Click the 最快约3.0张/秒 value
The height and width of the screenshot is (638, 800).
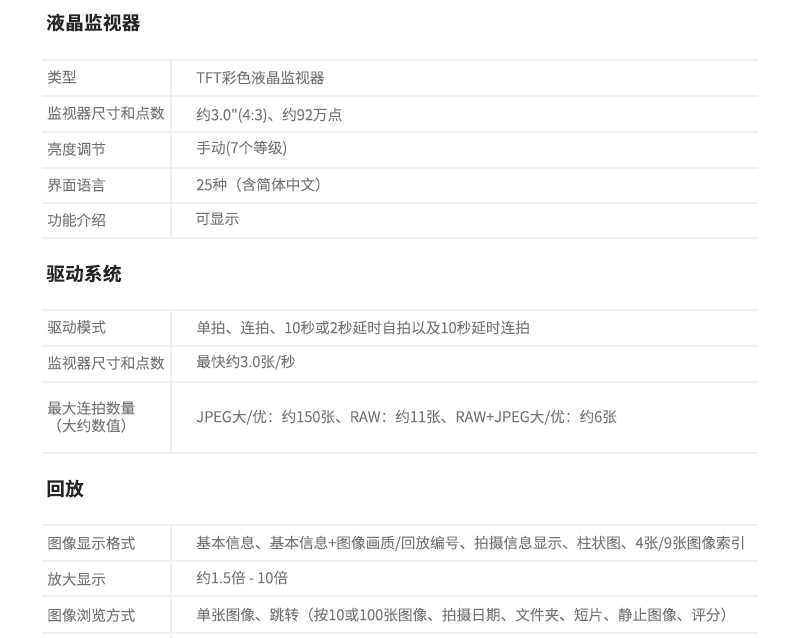click(x=246, y=362)
